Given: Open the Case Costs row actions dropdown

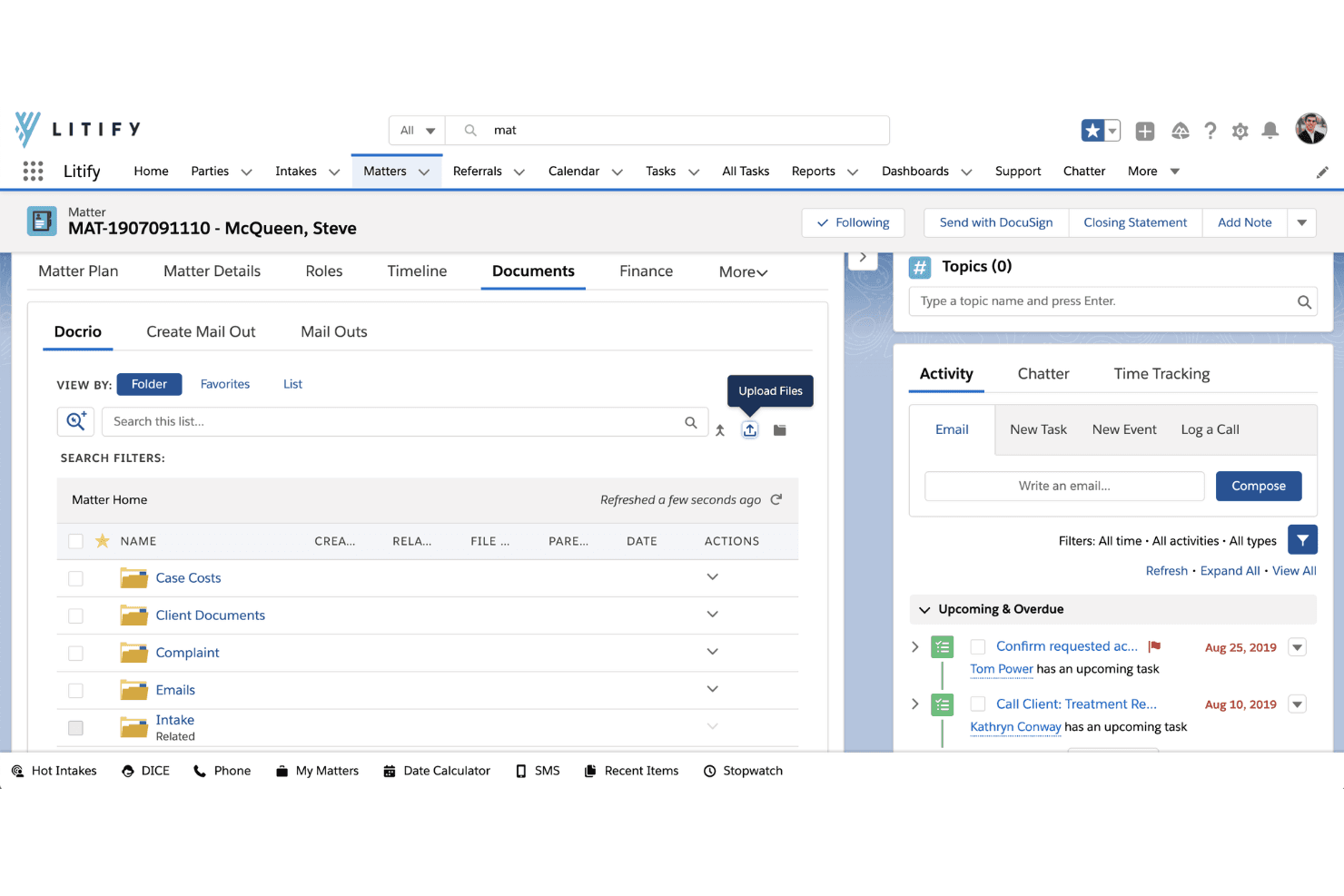Looking at the screenshot, I should 713,577.
